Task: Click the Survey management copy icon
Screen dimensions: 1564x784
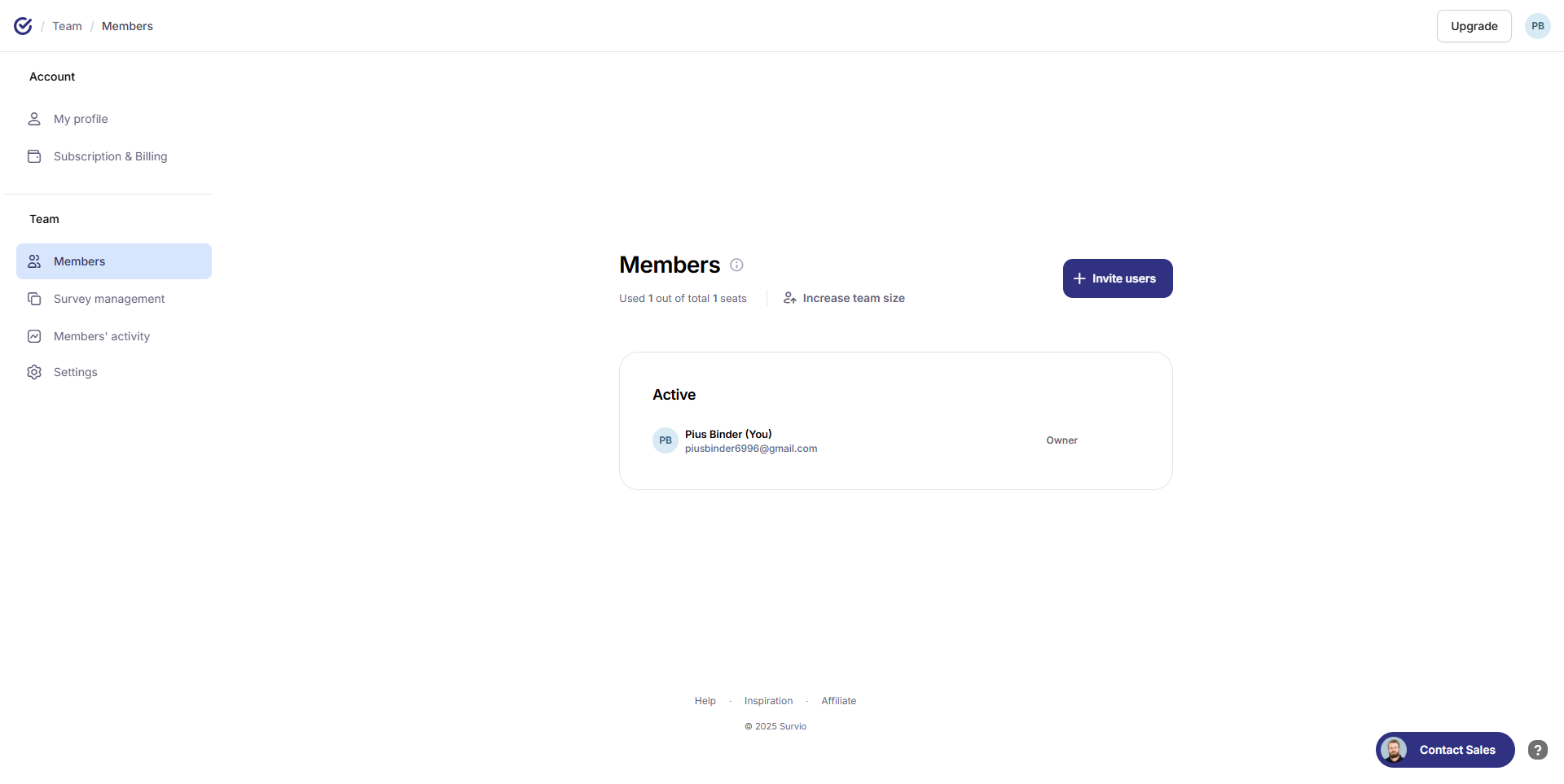Action: (34, 299)
